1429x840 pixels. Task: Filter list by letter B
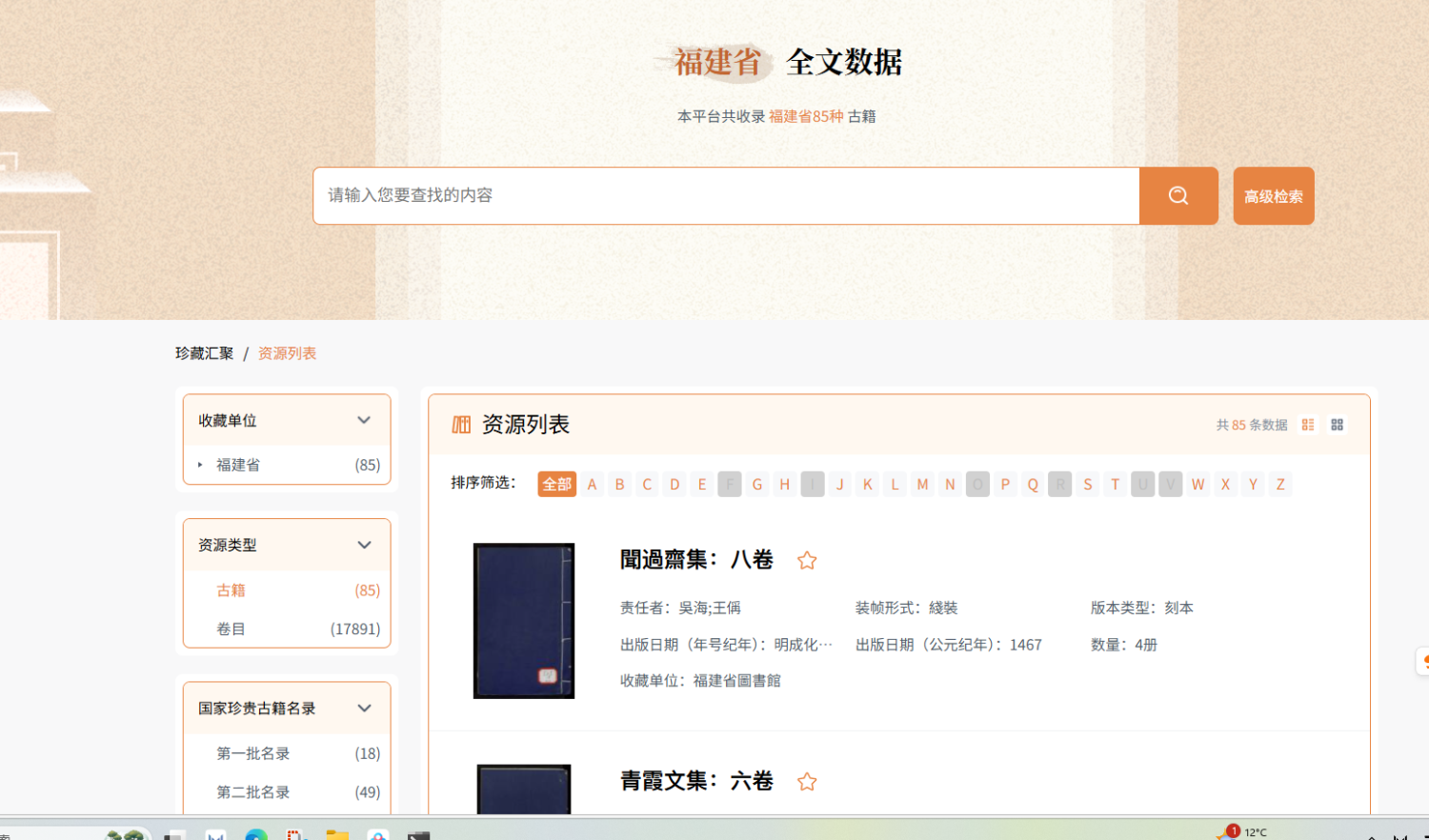tap(619, 484)
